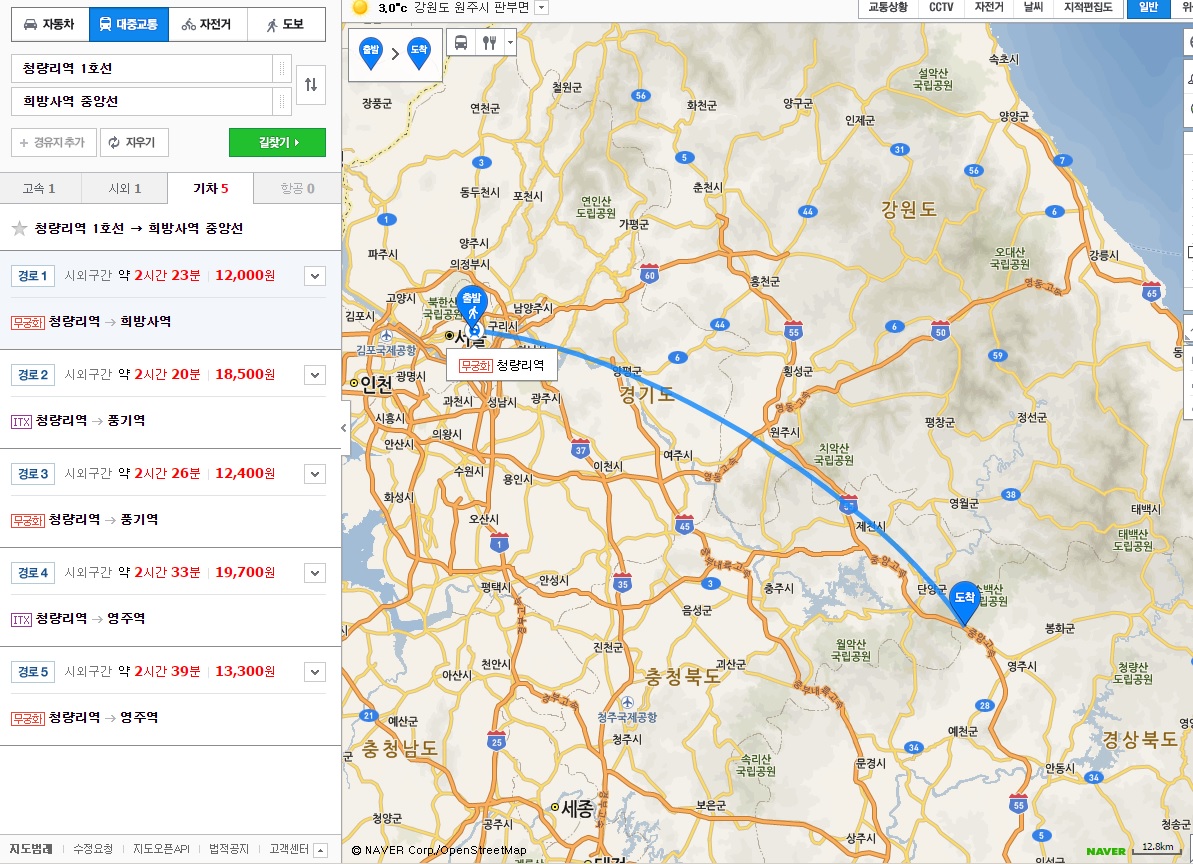
Task: Click the favorite star beside route title
Action: [20, 228]
